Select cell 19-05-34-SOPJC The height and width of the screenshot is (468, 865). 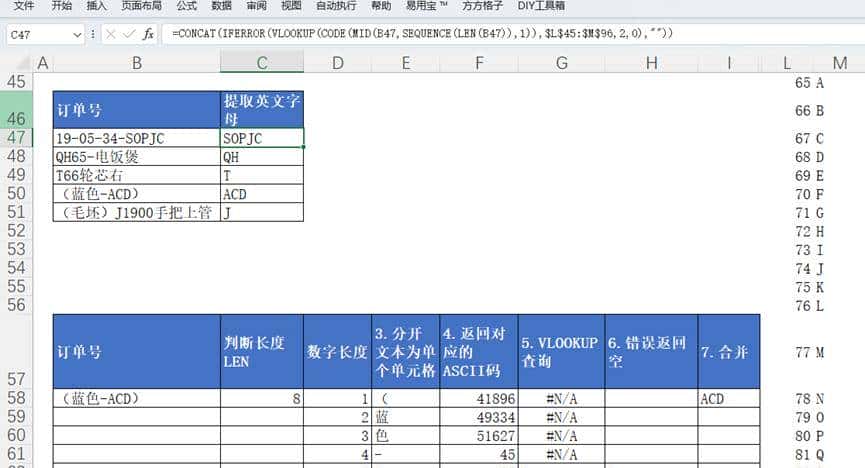(136, 138)
